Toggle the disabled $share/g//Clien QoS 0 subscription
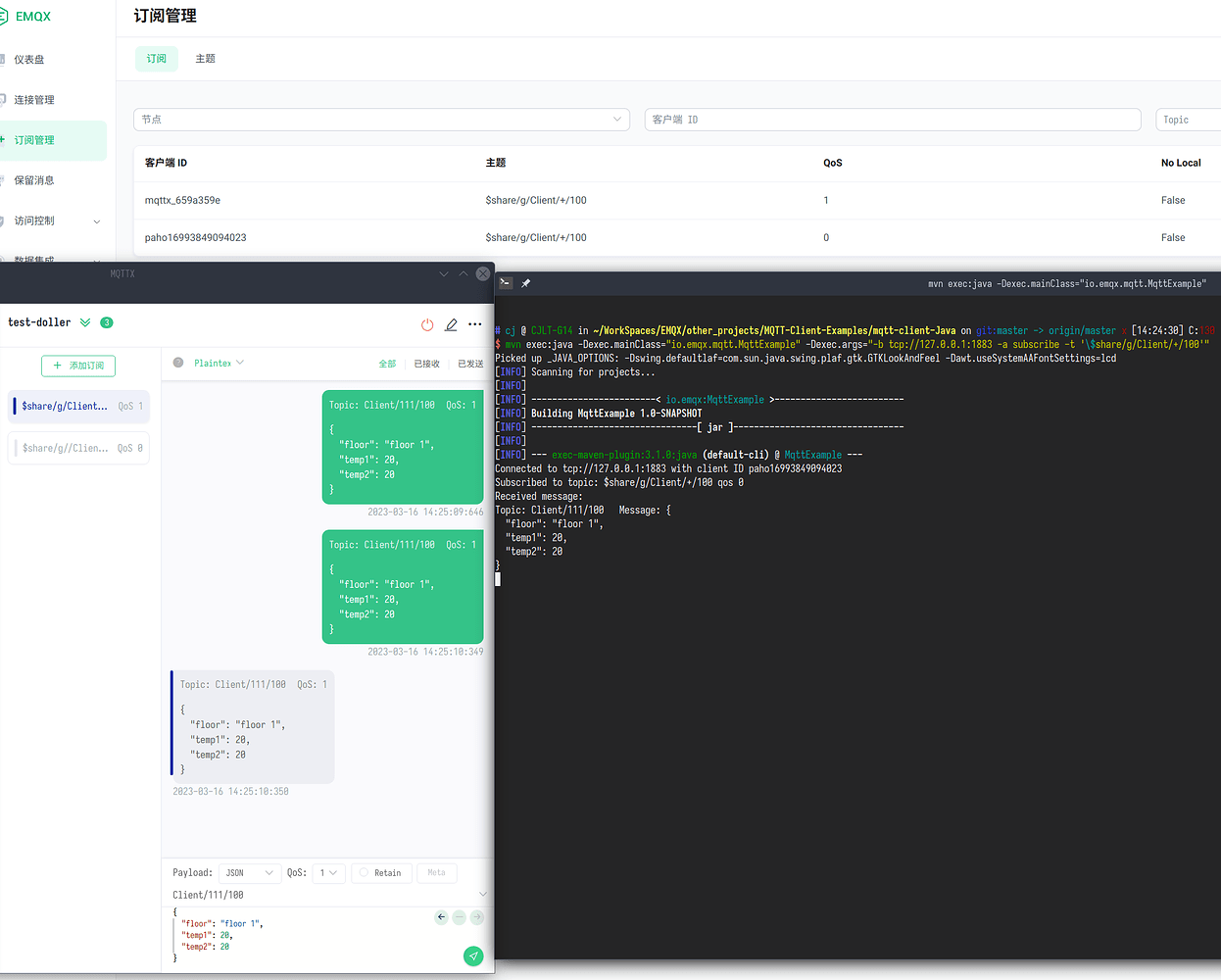This screenshot has height=980, width=1221. point(78,448)
